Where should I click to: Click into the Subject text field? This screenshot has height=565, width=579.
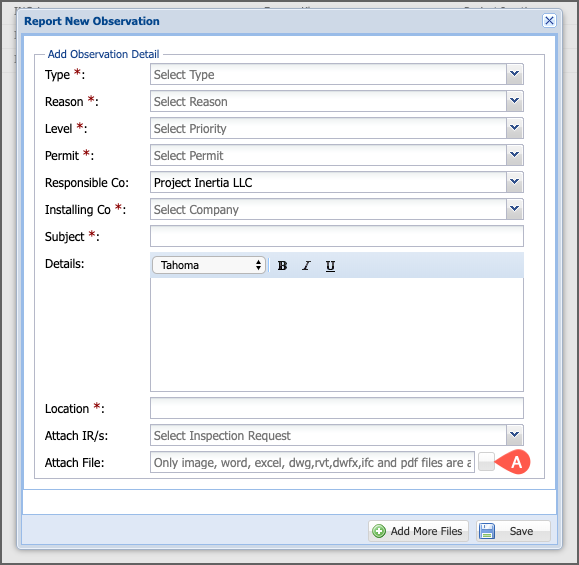coord(337,236)
